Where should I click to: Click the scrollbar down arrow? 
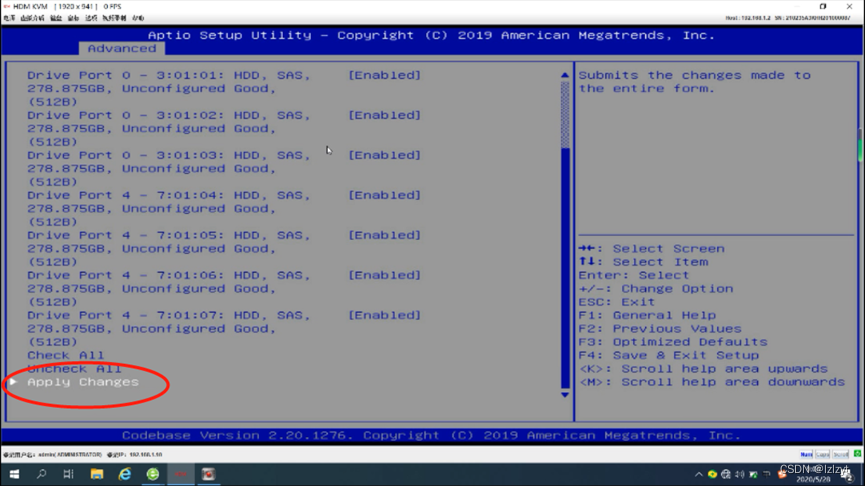tap(565, 395)
